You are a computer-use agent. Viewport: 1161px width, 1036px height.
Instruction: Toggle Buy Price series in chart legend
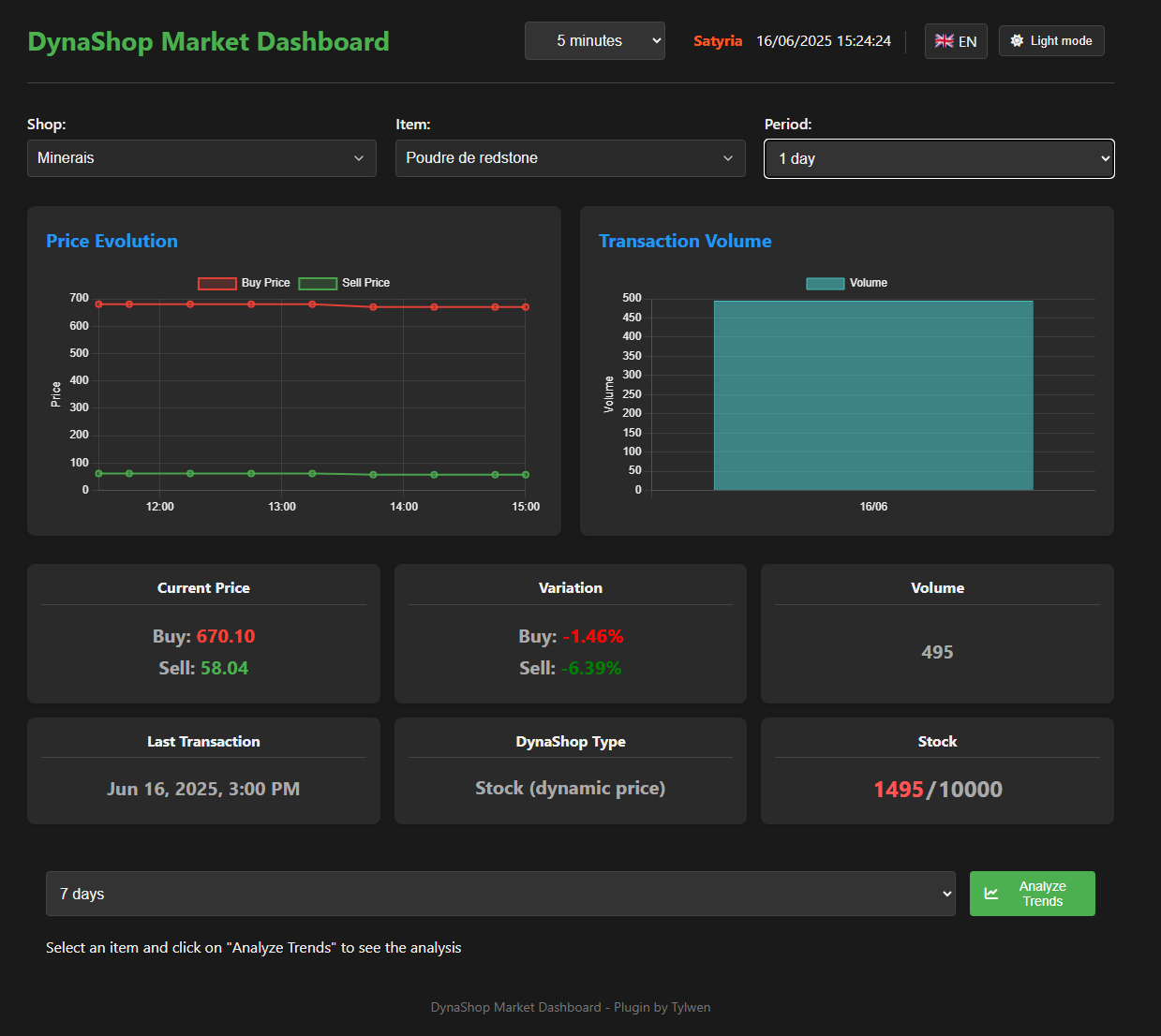coord(244,283)
